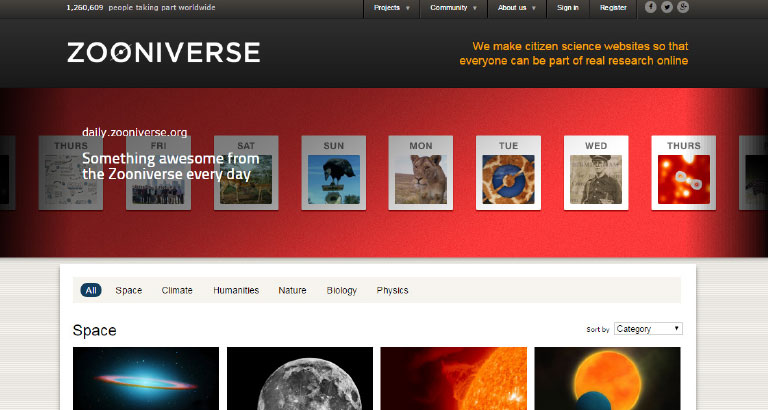
Task: Select the Humanities filter tab
Action: [236, 290]
